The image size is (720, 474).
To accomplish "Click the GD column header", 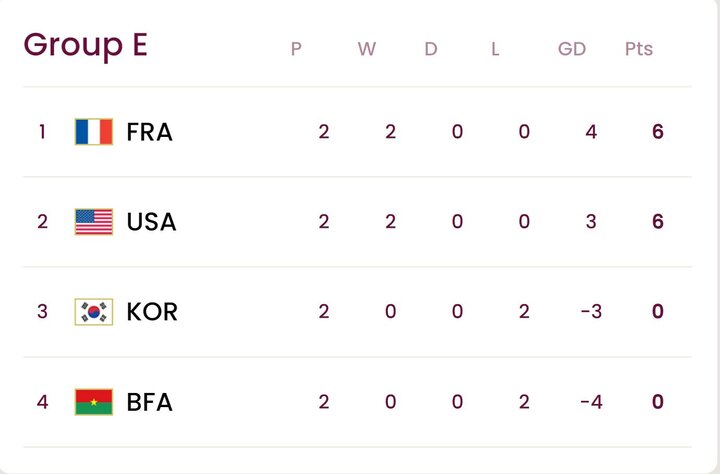I will pos(572,49).
